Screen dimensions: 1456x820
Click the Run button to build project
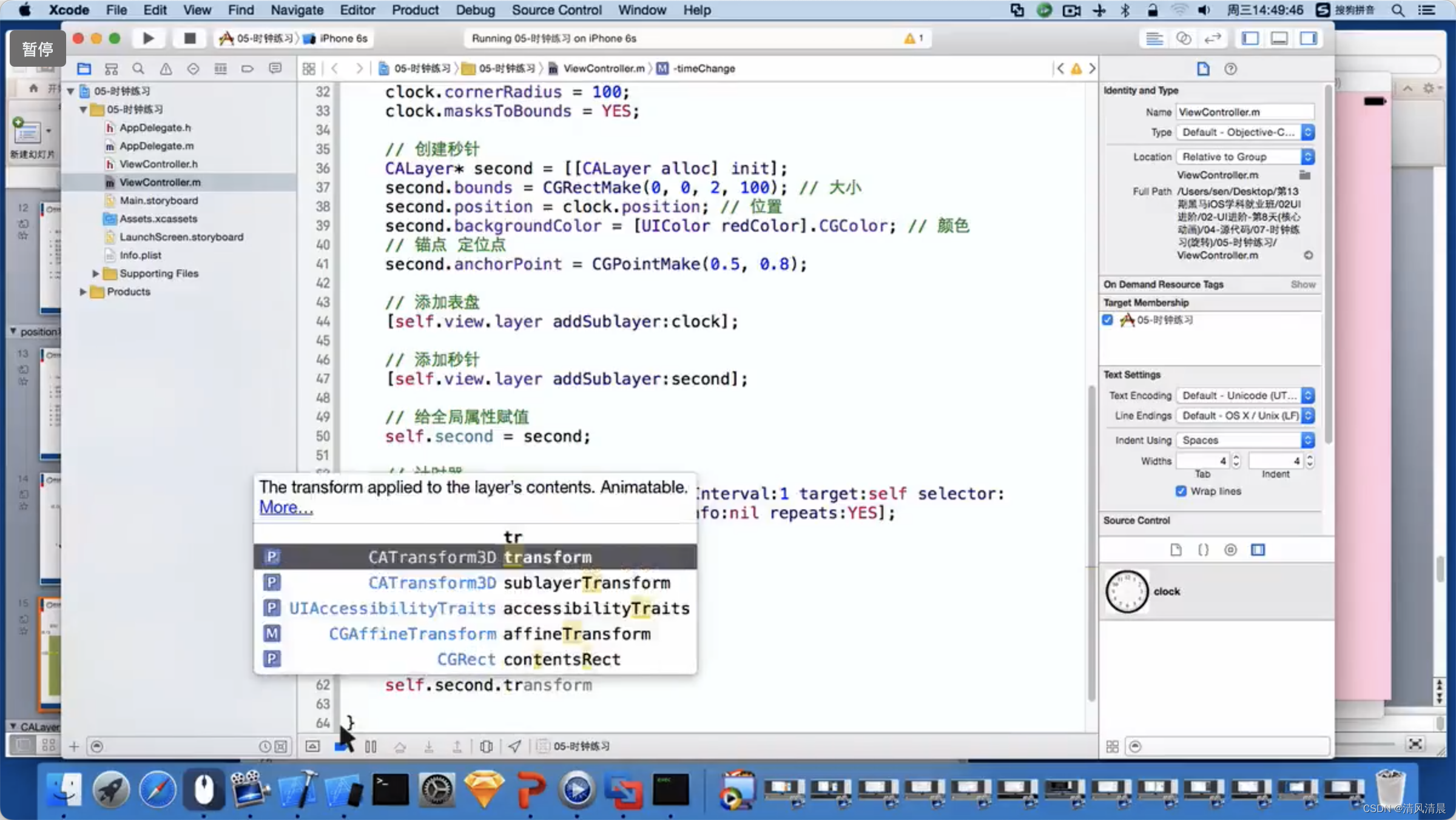click(147, 38)
